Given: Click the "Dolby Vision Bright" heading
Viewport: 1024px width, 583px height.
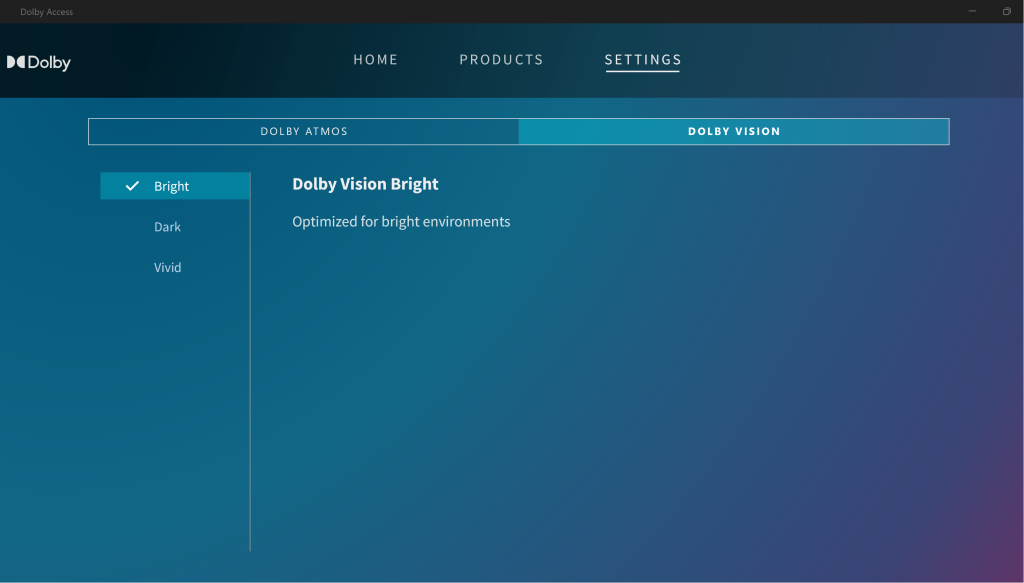Looking at the screenshot, I should 365,184.
